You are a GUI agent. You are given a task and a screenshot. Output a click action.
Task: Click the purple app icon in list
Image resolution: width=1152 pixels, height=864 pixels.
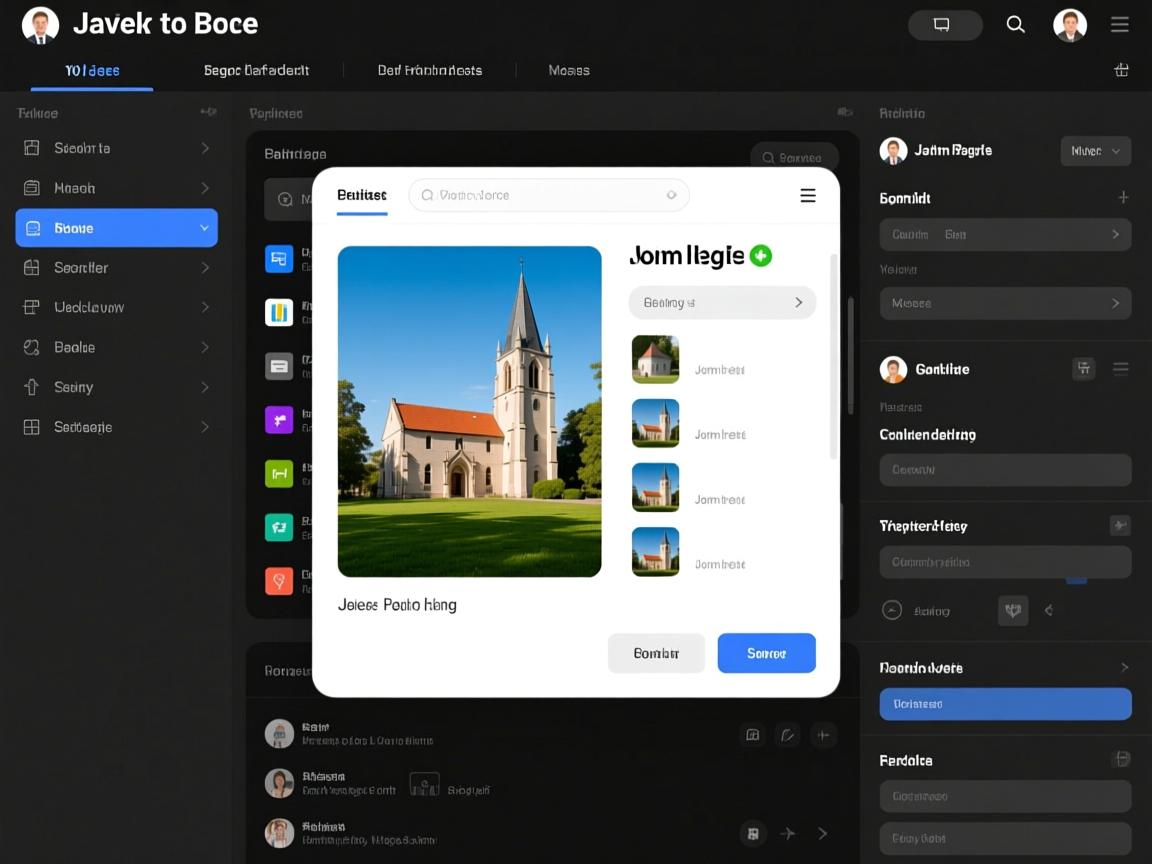[279, 420]
